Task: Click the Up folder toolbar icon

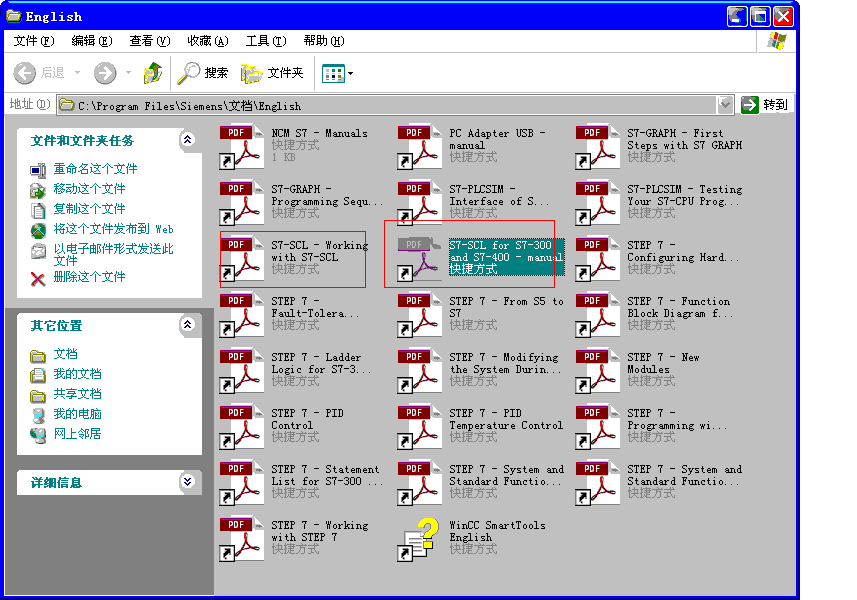Action: point(152,73)
